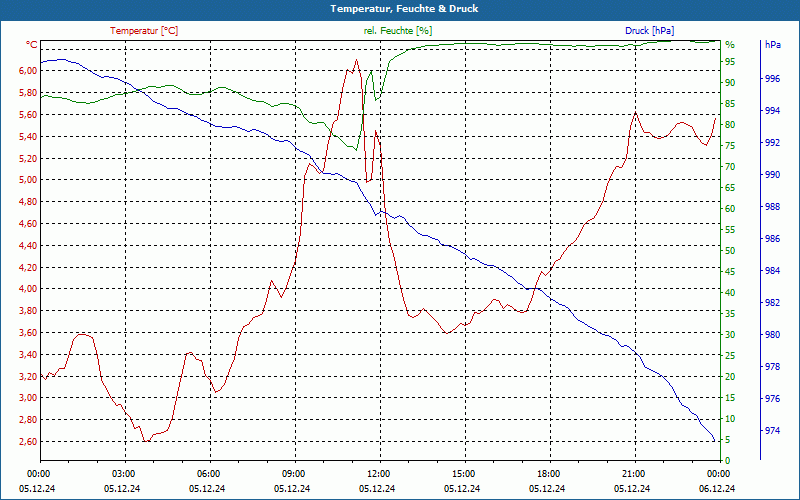Click the "10" humidity axis value
Viewport: 800px width, 500px height.
click(730, 419)
